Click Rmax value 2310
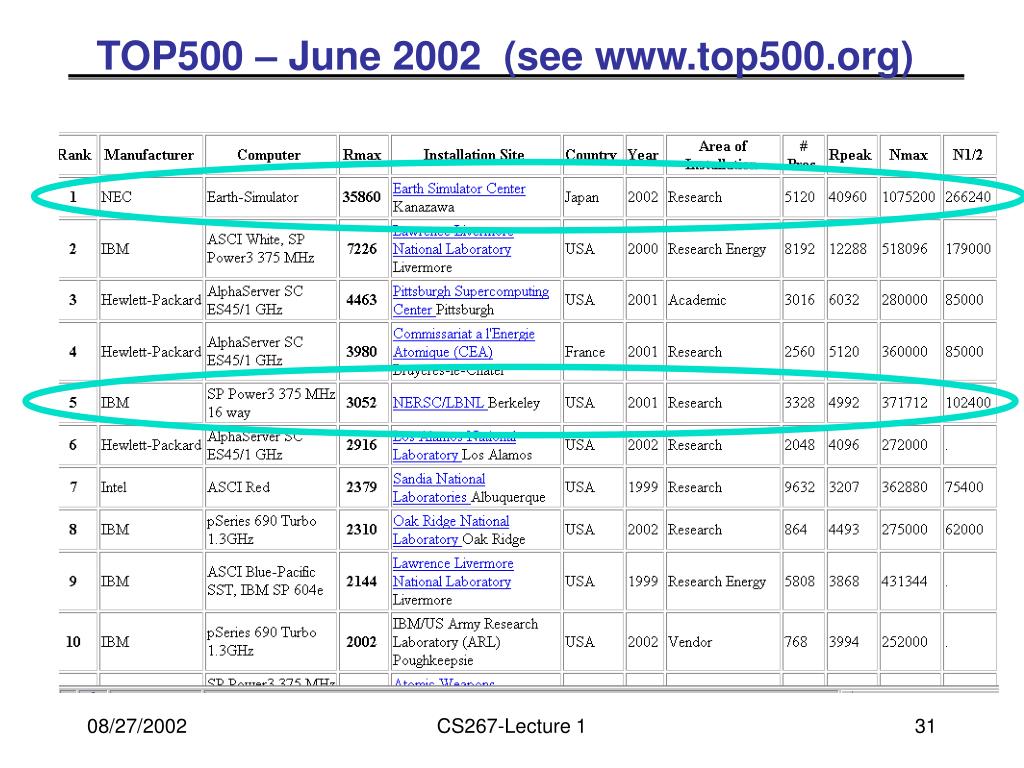The height and width of the screenshot is (768, 1024). pyautogui.click(x=362, y=530)
